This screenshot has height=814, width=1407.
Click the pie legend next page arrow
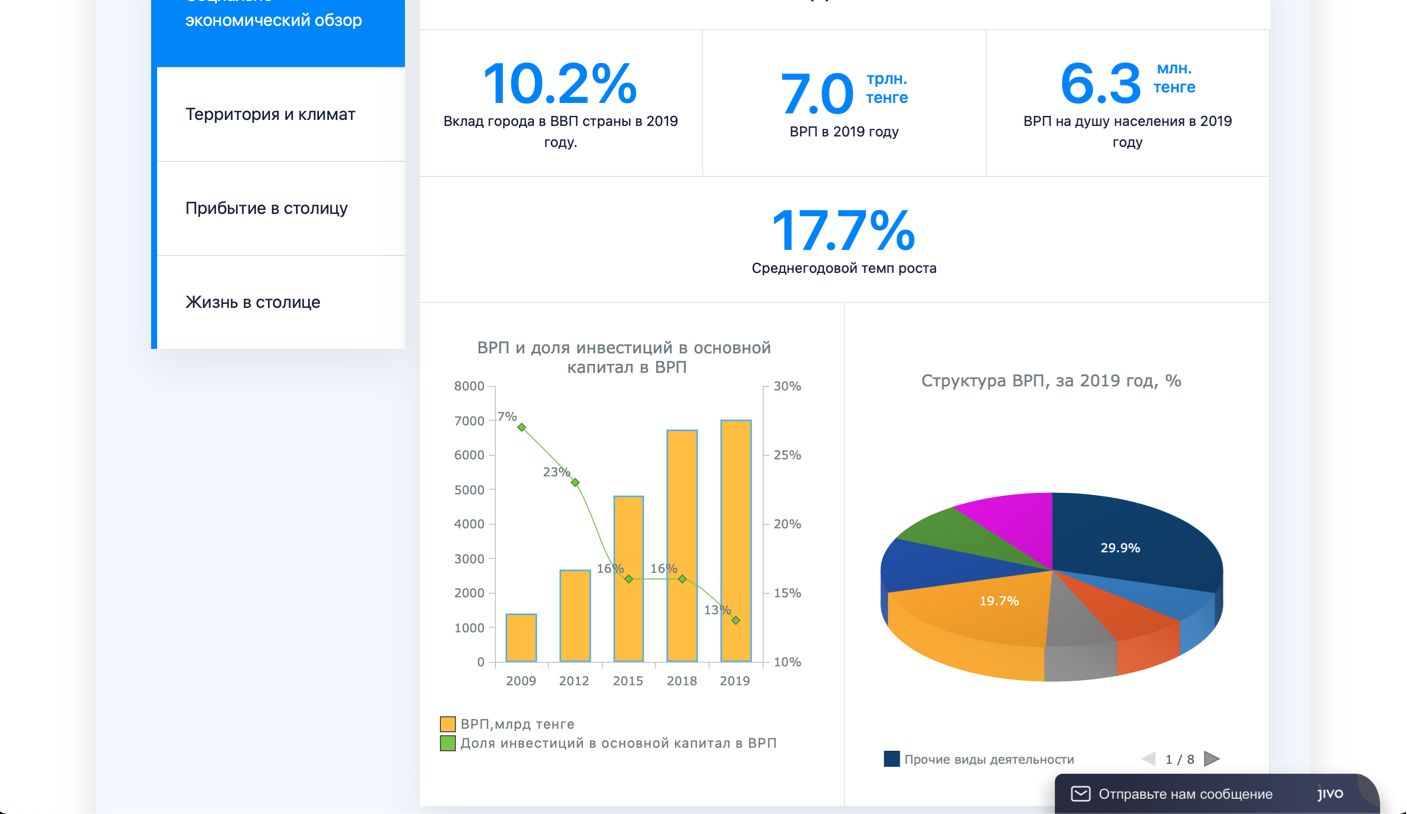pos(1212,759)
